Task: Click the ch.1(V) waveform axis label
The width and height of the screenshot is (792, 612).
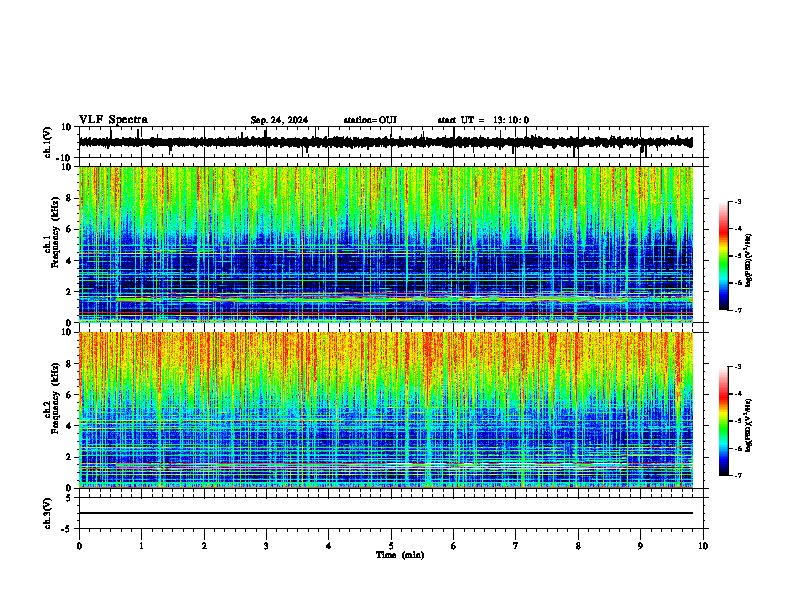Action: click(48, 142)
